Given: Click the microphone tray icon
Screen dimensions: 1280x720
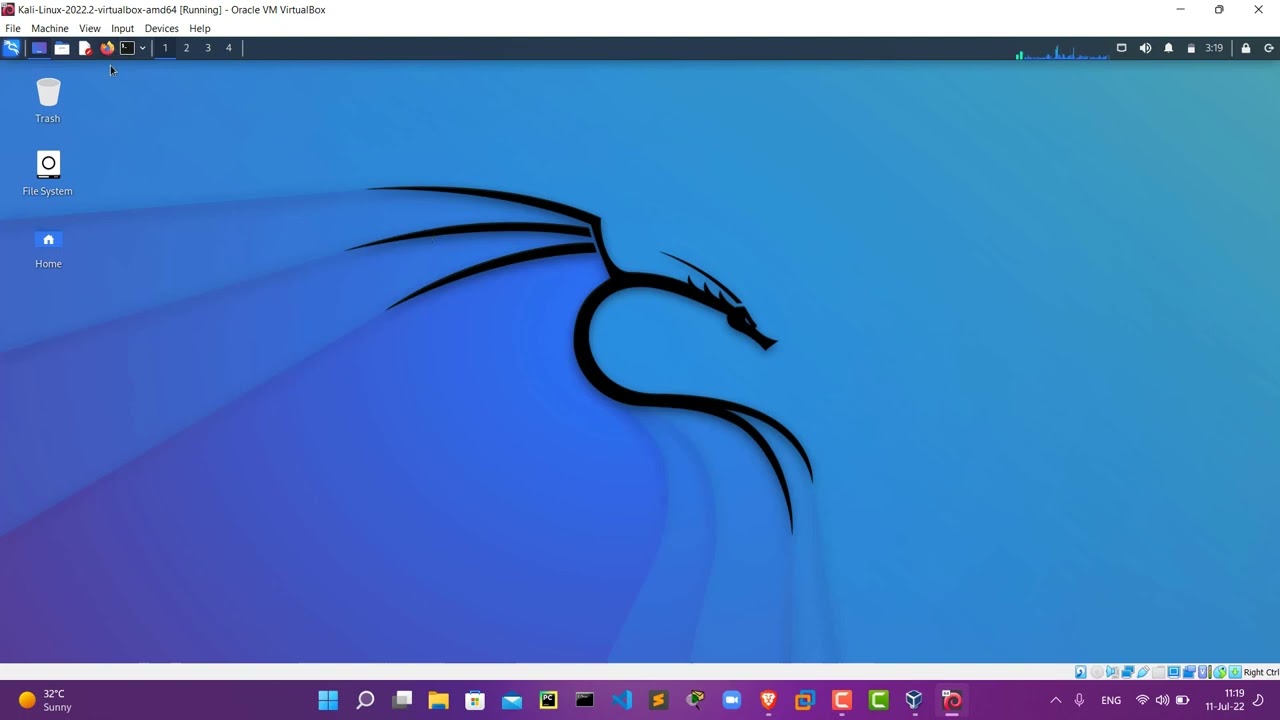Looking at the screenshot, I should (x=1079, y=700).
